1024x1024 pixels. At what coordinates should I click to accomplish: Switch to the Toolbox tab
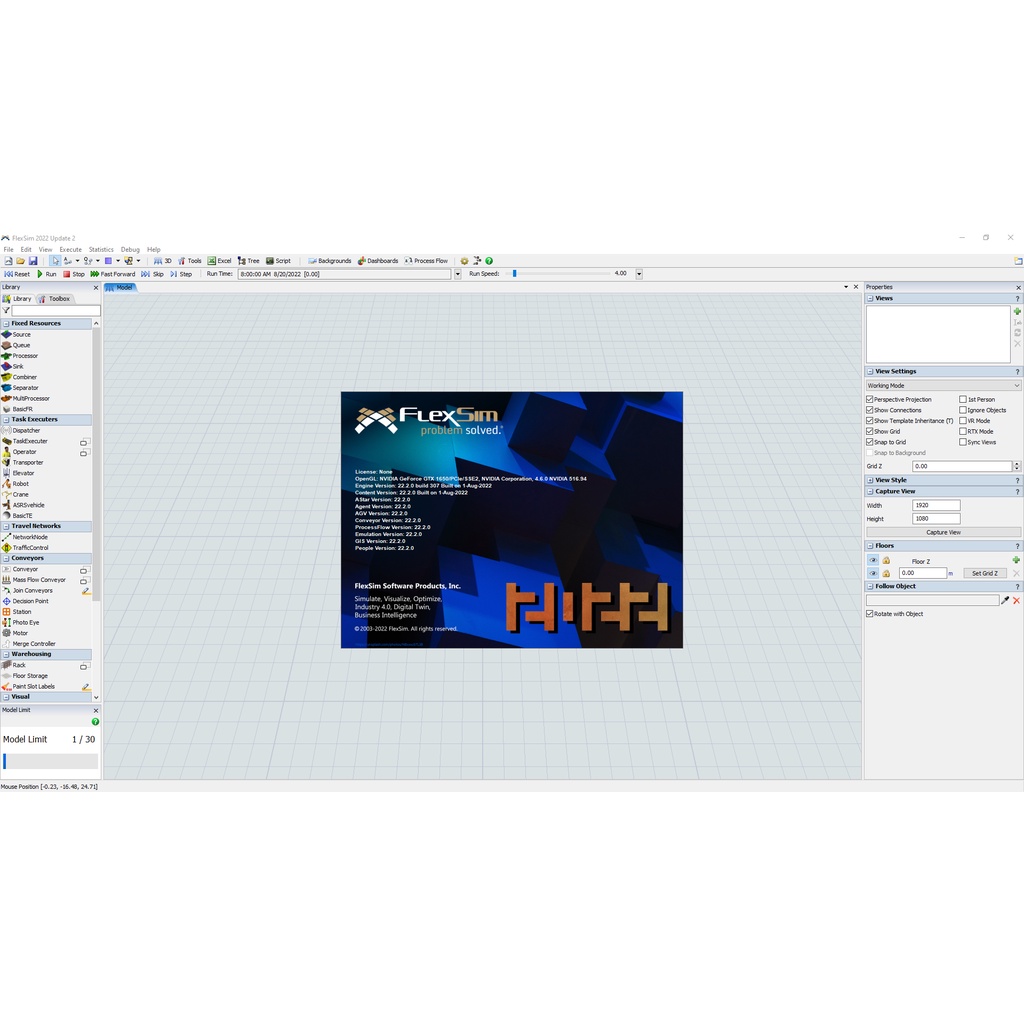pos(55,299)
